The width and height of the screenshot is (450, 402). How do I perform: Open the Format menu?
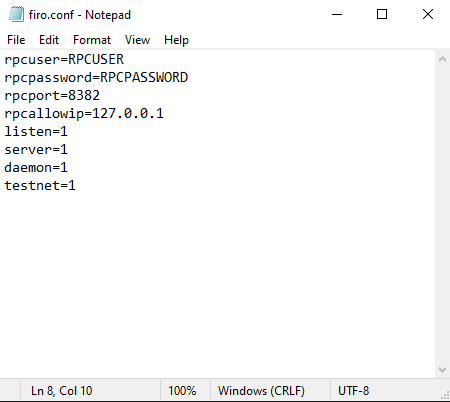92,40
